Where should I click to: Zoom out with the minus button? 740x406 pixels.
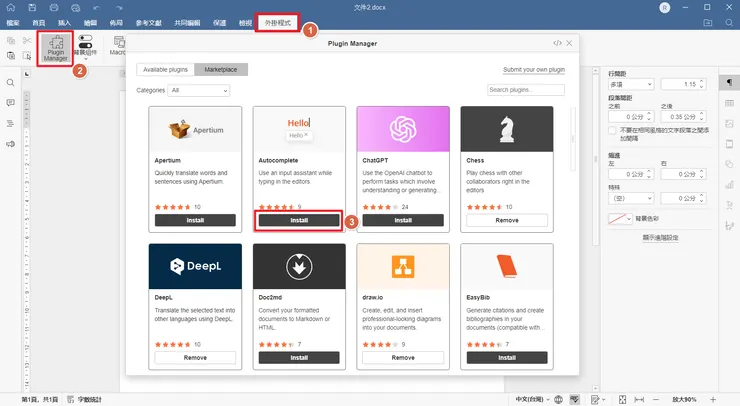(x=656, y=399)
